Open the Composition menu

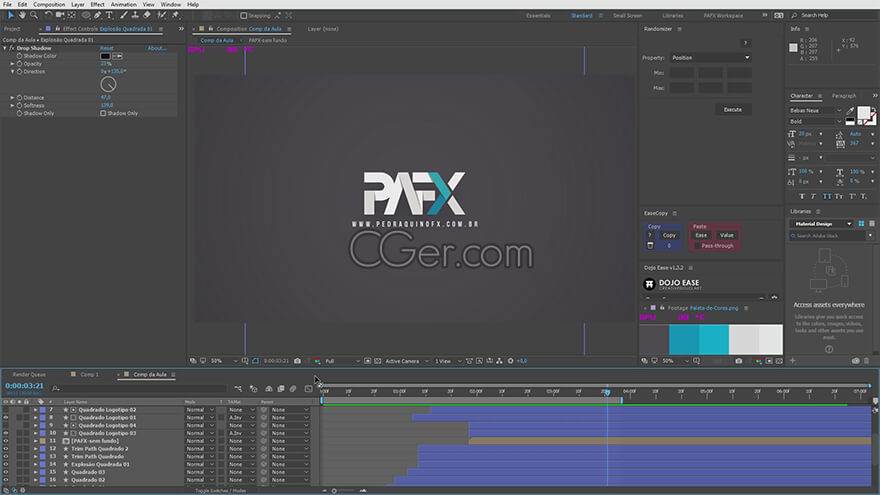click(x=49, y=4)
